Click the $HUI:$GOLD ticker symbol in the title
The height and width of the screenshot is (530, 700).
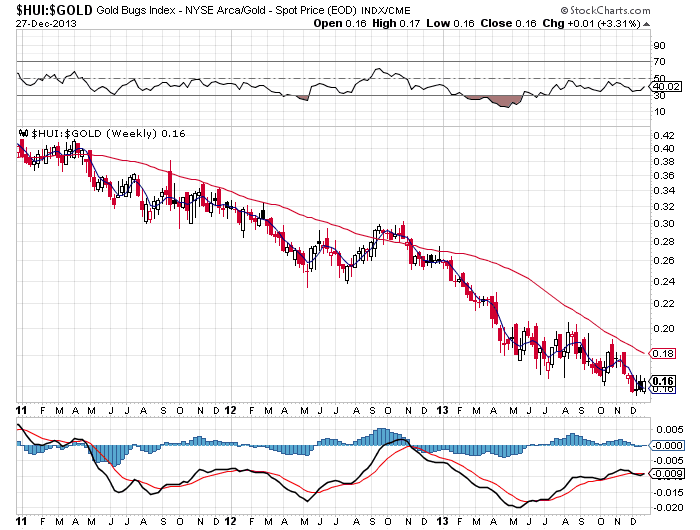54,10
